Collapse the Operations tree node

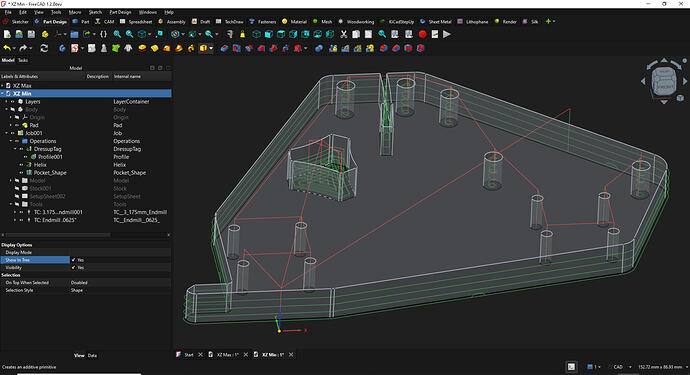(11, 141)
